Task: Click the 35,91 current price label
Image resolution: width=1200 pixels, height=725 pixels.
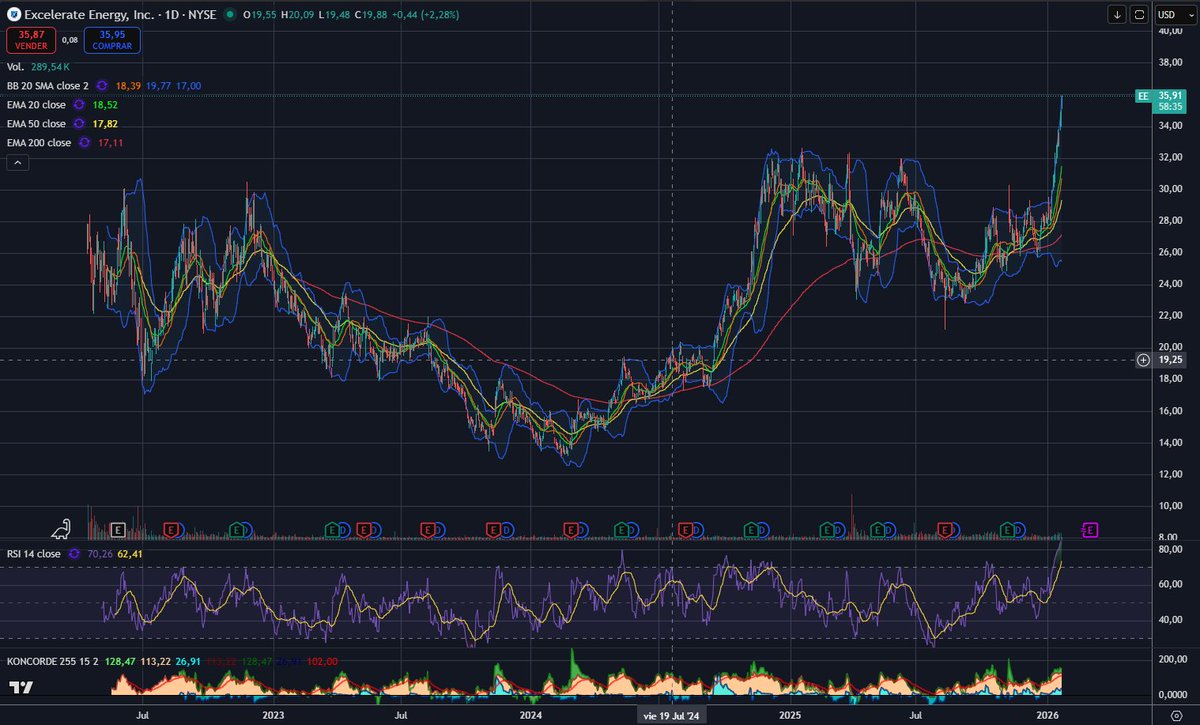Action: (x=1169, y=96)
